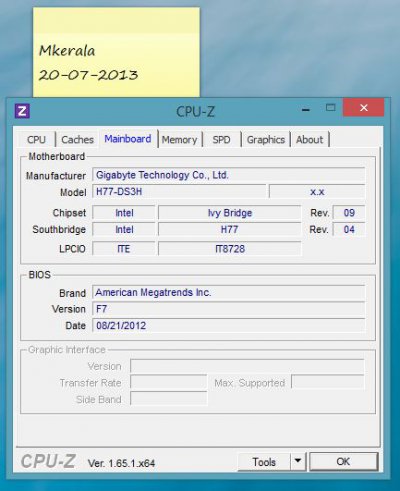400x491 pixels.
Task: Expand the Tools dropdown arrow
Action: [298, 462]
